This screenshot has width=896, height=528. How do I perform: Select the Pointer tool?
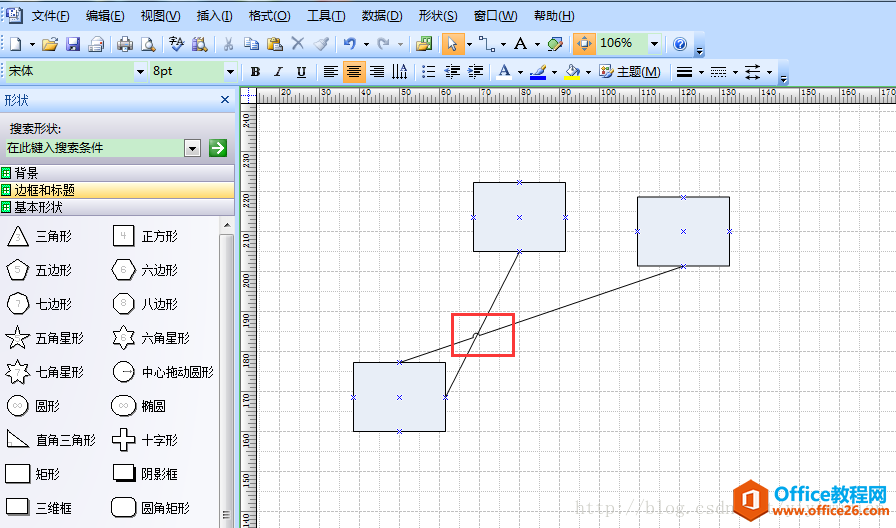(x=451, y=44)
